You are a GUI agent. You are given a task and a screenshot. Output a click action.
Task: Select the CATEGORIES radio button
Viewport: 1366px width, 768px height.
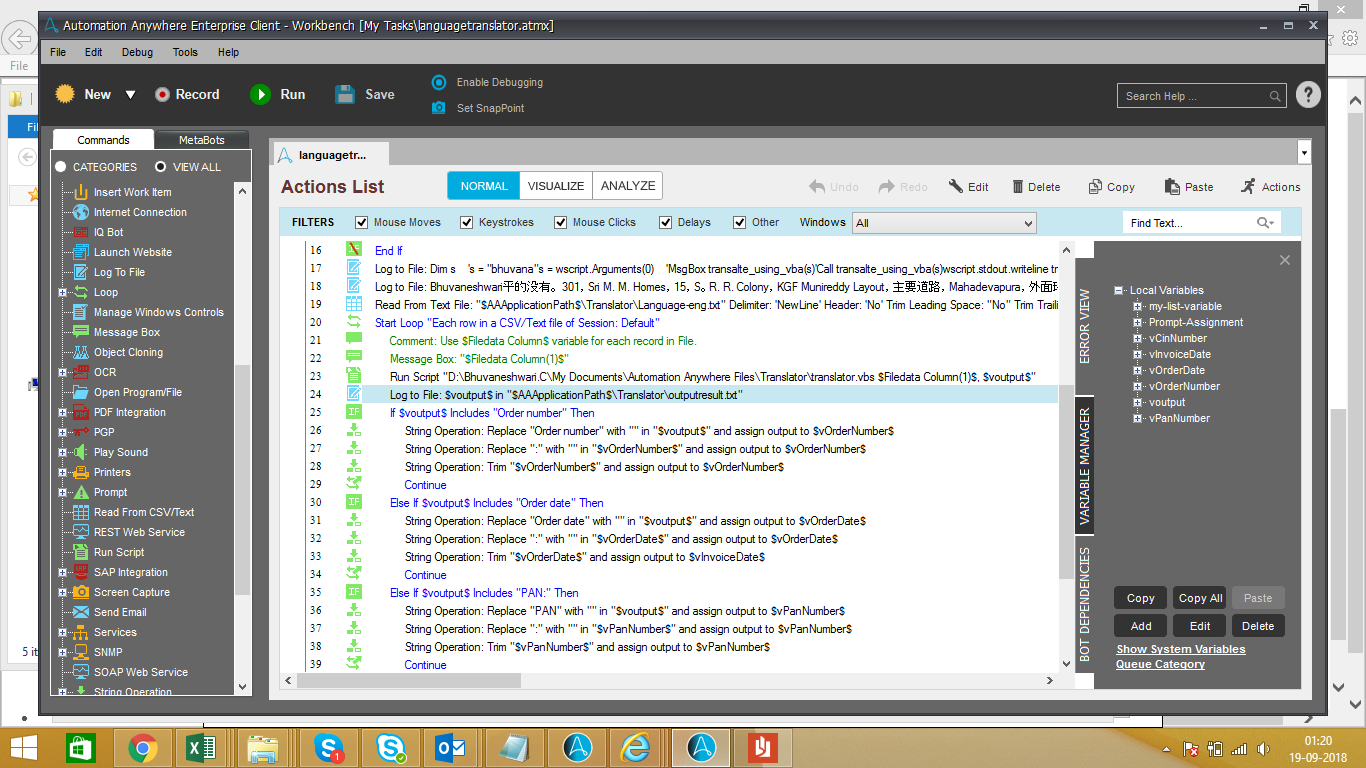[x=61, y=167]
